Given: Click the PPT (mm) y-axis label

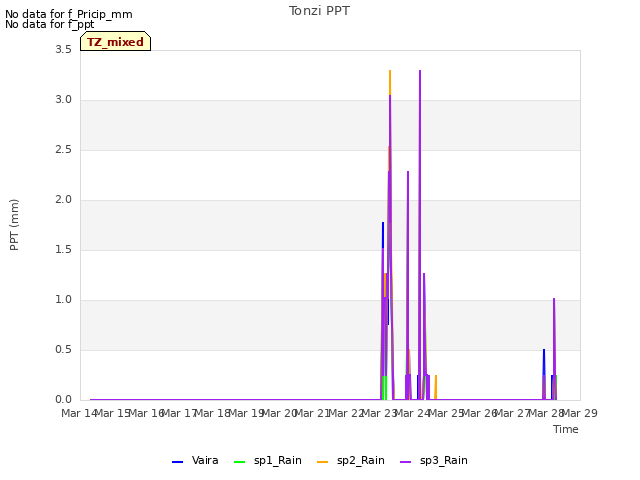Looking at the screenshot, I should (x=14, y=225).
